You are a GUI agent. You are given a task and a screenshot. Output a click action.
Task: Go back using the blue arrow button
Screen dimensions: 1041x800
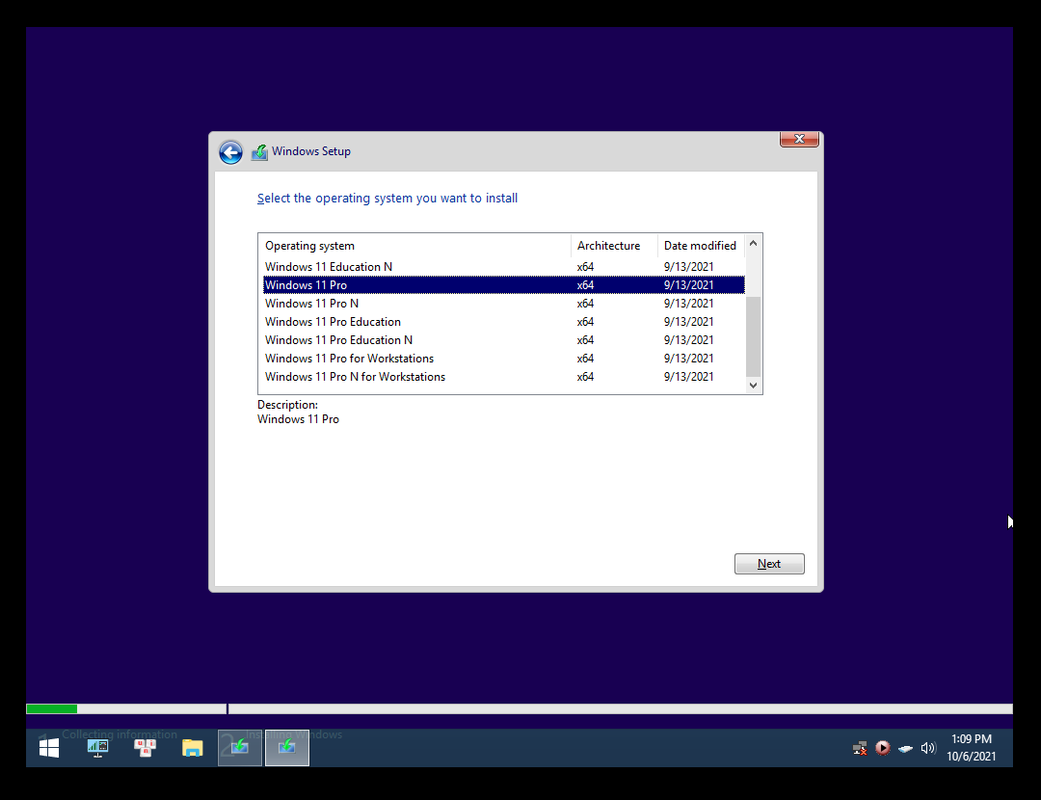[x=230, y=153]
